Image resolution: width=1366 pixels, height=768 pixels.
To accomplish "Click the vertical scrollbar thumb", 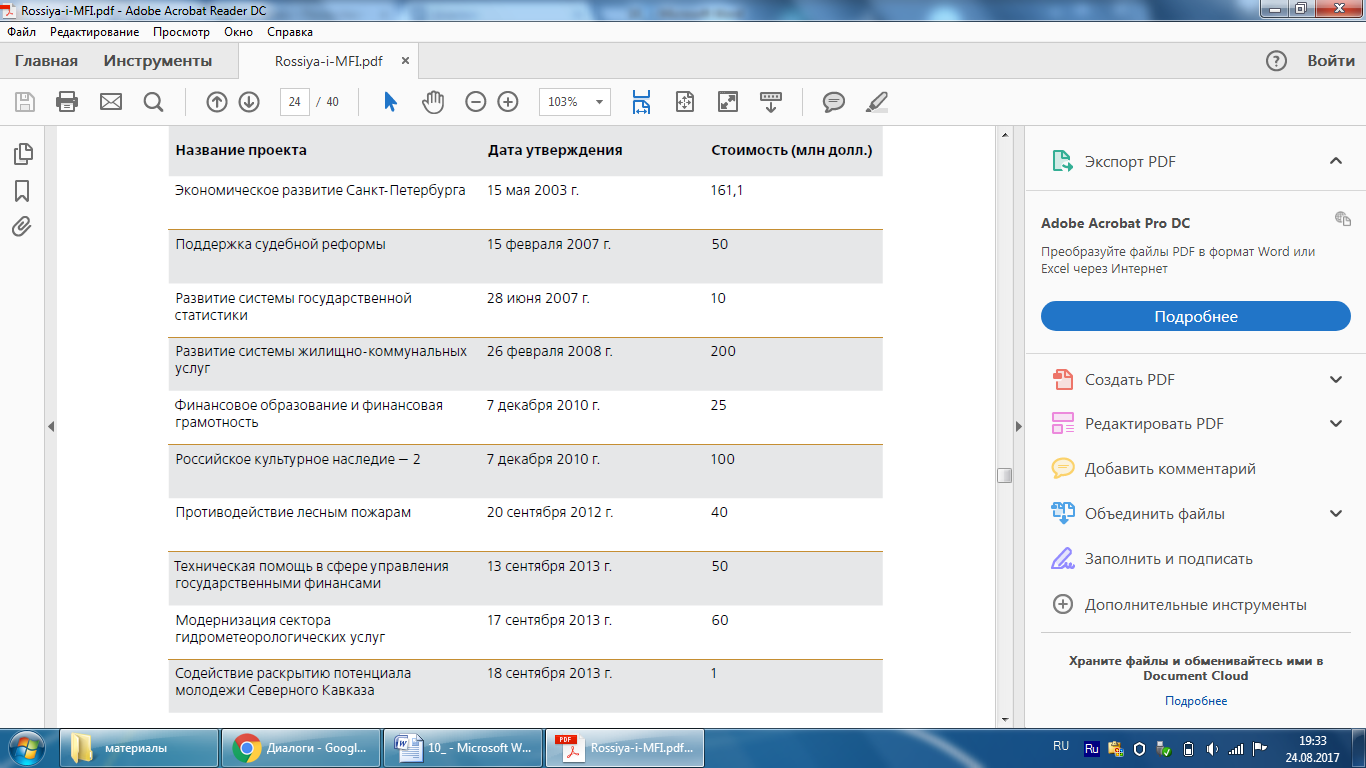I will [x=1005, y=476].
